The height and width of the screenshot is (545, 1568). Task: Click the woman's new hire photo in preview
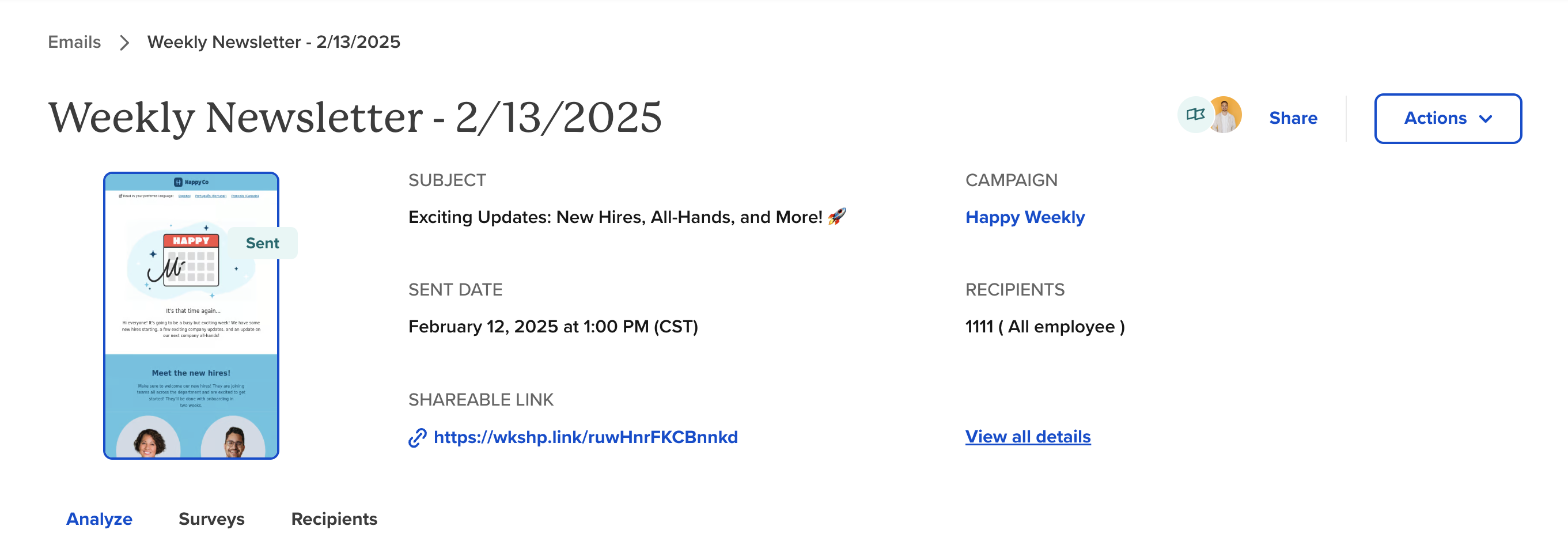pyautogui.click(x=149, y=438)
